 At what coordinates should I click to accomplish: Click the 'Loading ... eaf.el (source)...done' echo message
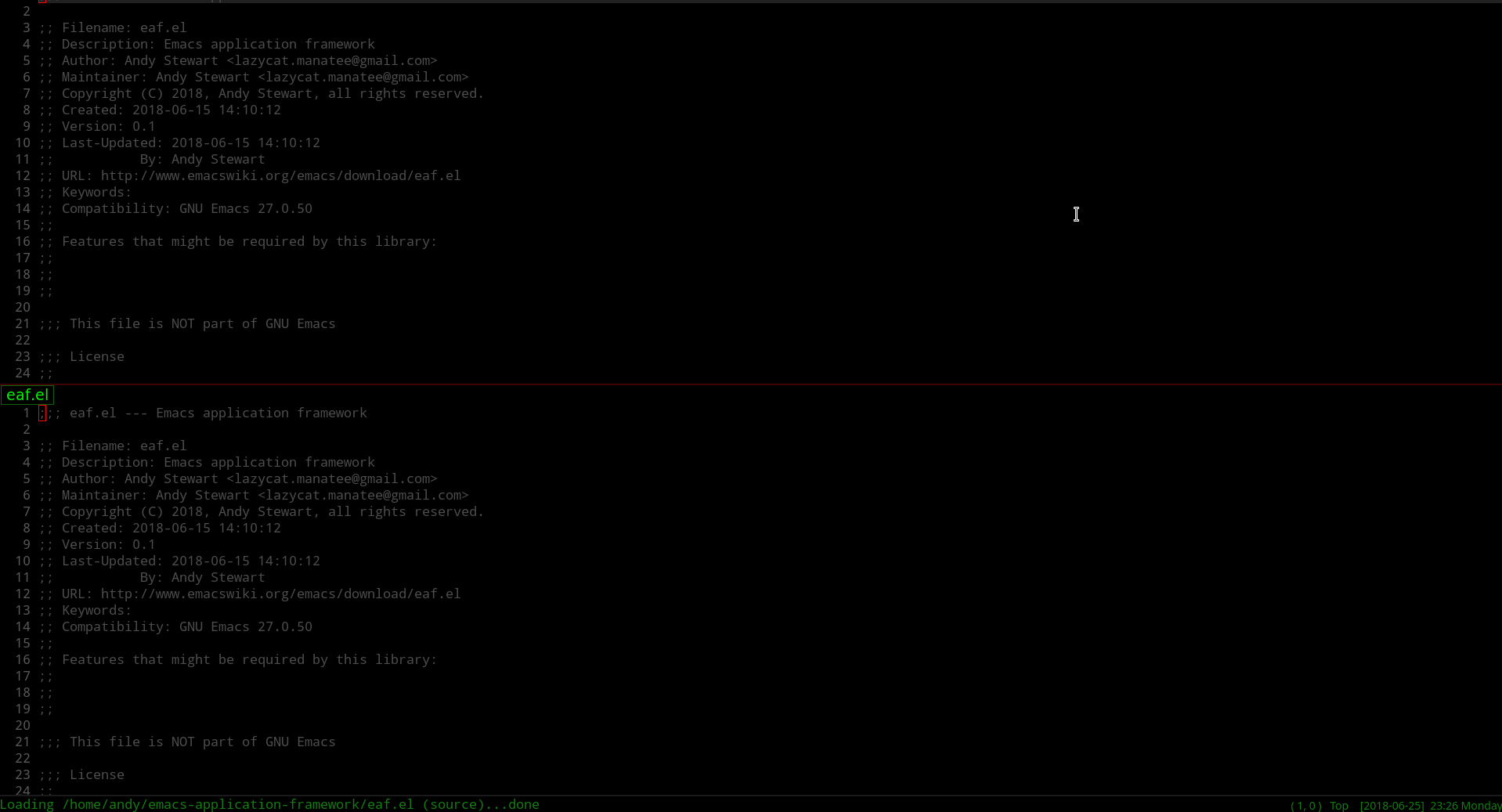[x=269, y=804]
